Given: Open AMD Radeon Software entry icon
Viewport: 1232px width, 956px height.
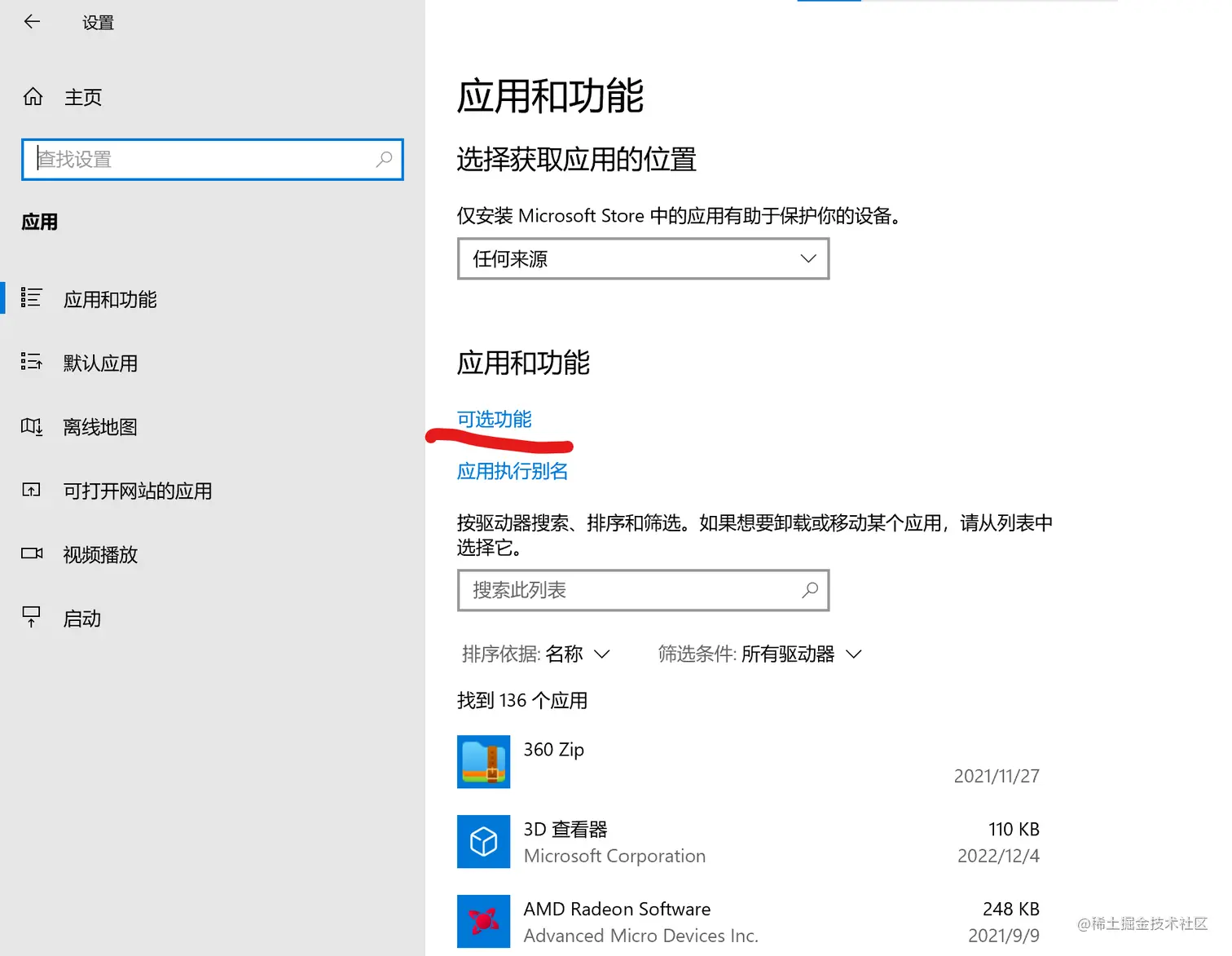Looking at the screenshot, I should click(483, 922).
